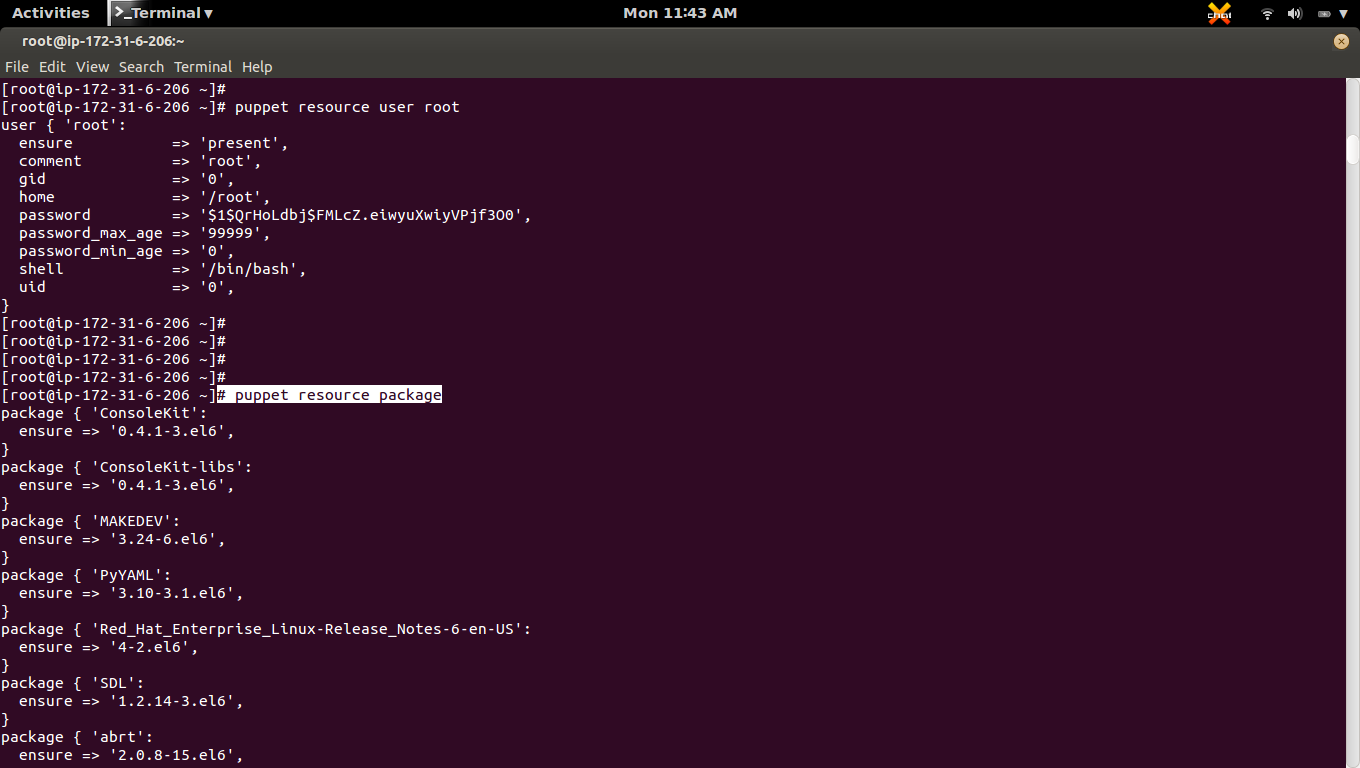The image size is (1360, 768).
Task: Open the Edit menu
Action: [x=52, y=67]
